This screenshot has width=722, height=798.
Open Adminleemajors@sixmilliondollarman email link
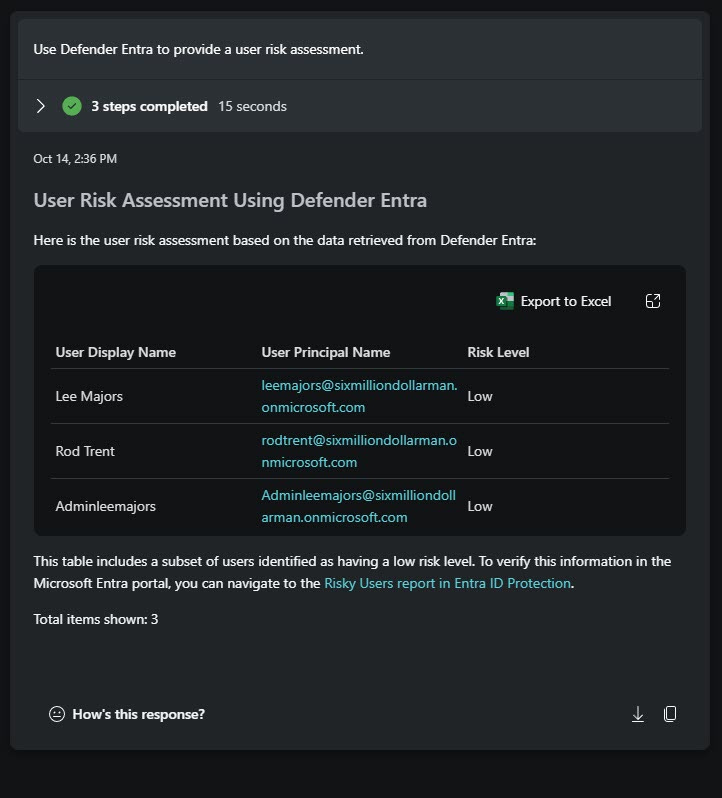tap(359, 506)
